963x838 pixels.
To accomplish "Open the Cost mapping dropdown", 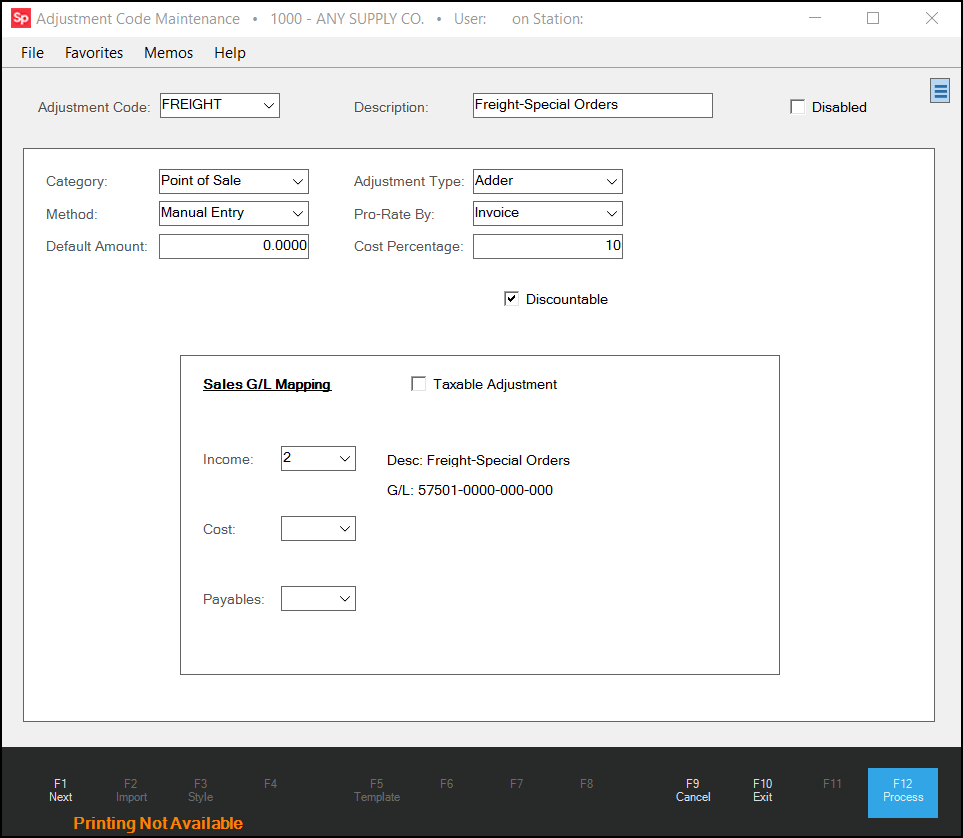I will (345, 528).
